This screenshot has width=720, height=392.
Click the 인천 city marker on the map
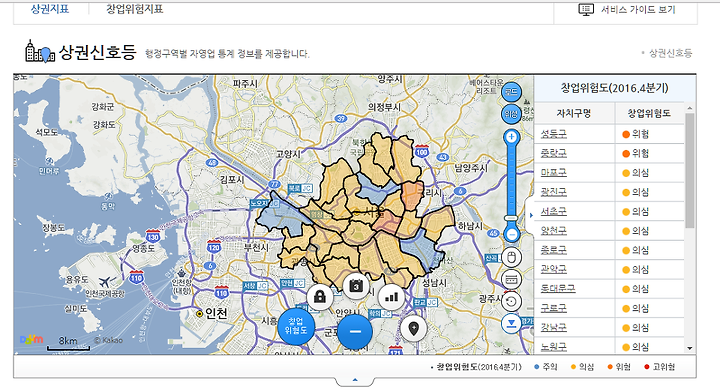click(x=199, y=314)
